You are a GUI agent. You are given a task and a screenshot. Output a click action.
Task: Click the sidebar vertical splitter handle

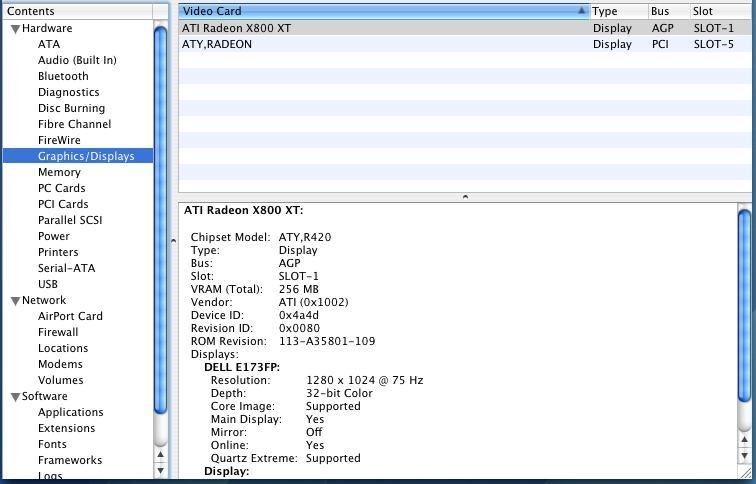(174, 240)
